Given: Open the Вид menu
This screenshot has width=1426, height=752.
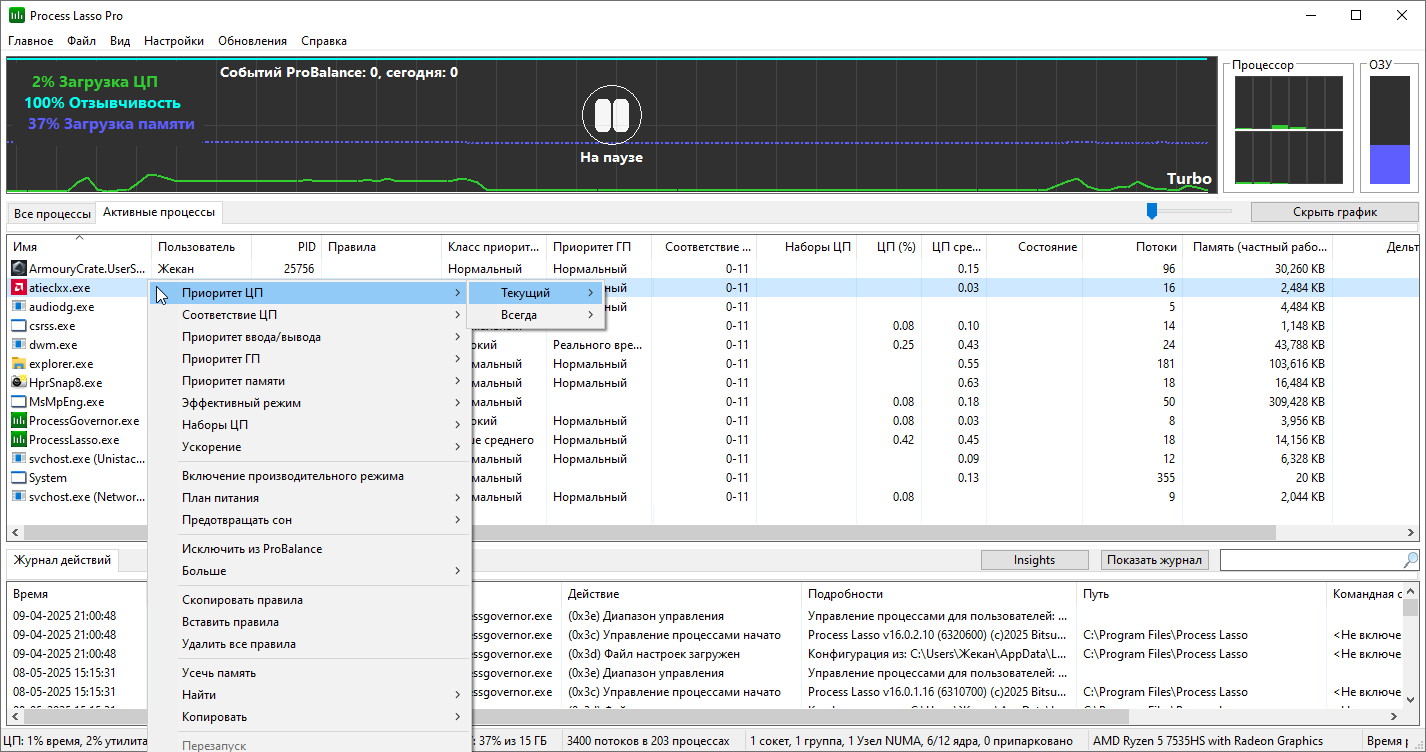Looking at the screenshot, I should point(120,41).
